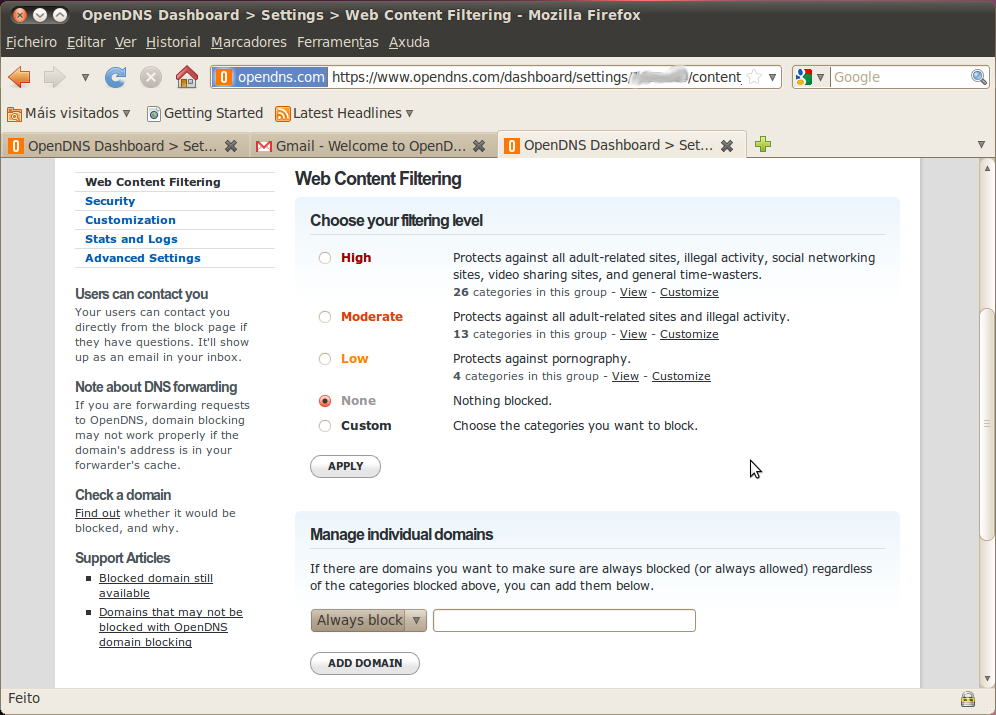
Task: Click the address bar URL text
Action: [x=537, y=77]
